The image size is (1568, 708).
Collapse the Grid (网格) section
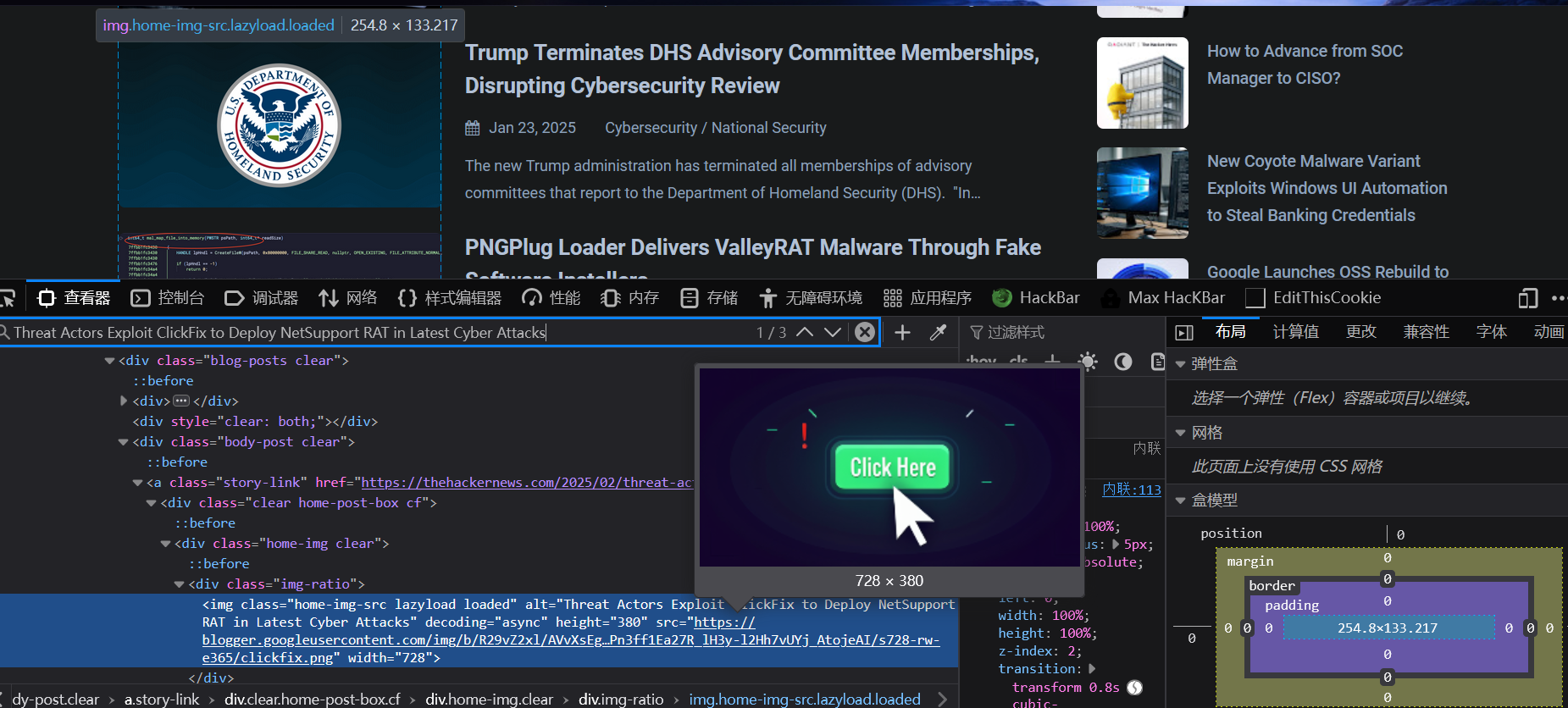point(1180,433)
